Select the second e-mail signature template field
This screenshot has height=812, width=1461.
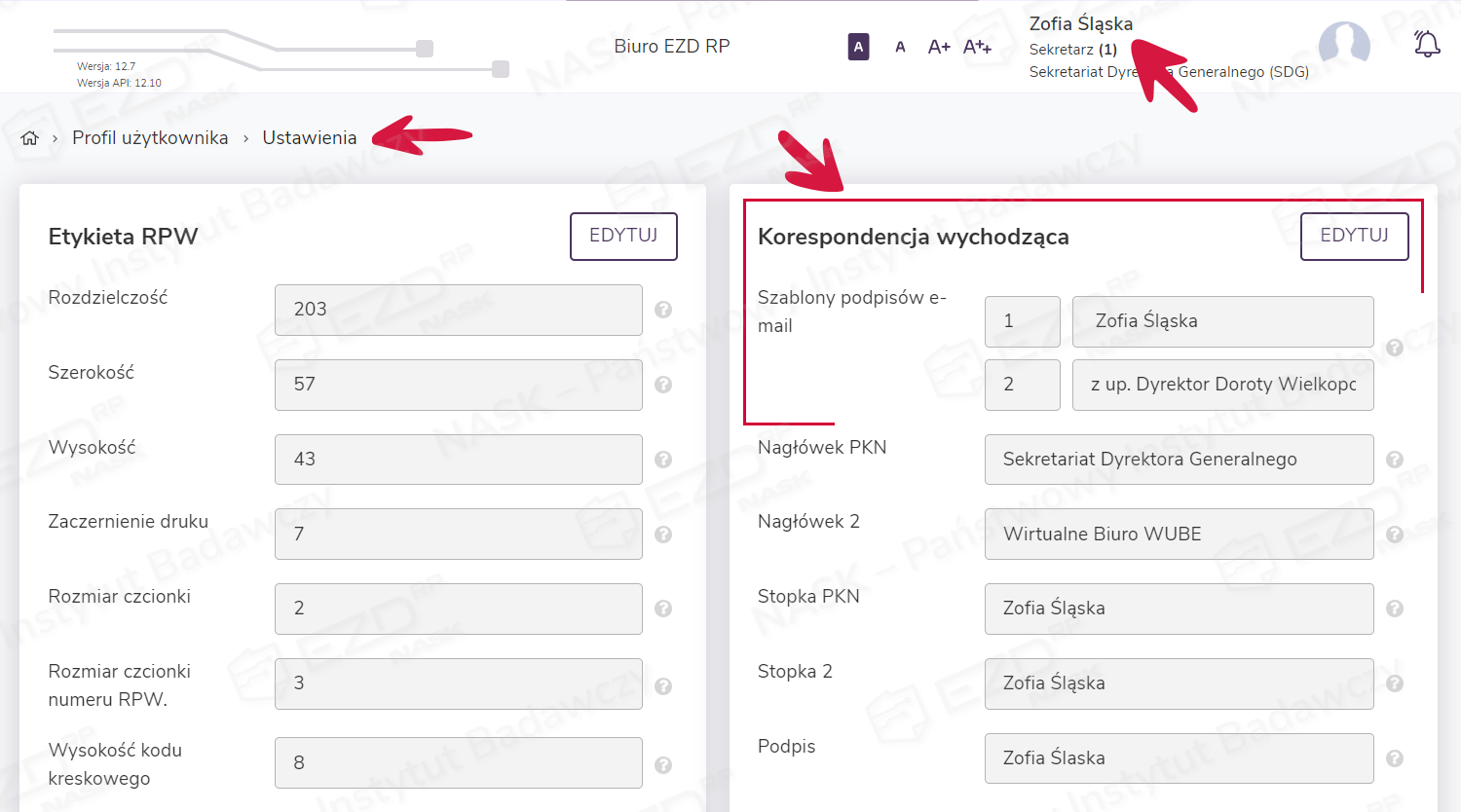coord(1222,385)
